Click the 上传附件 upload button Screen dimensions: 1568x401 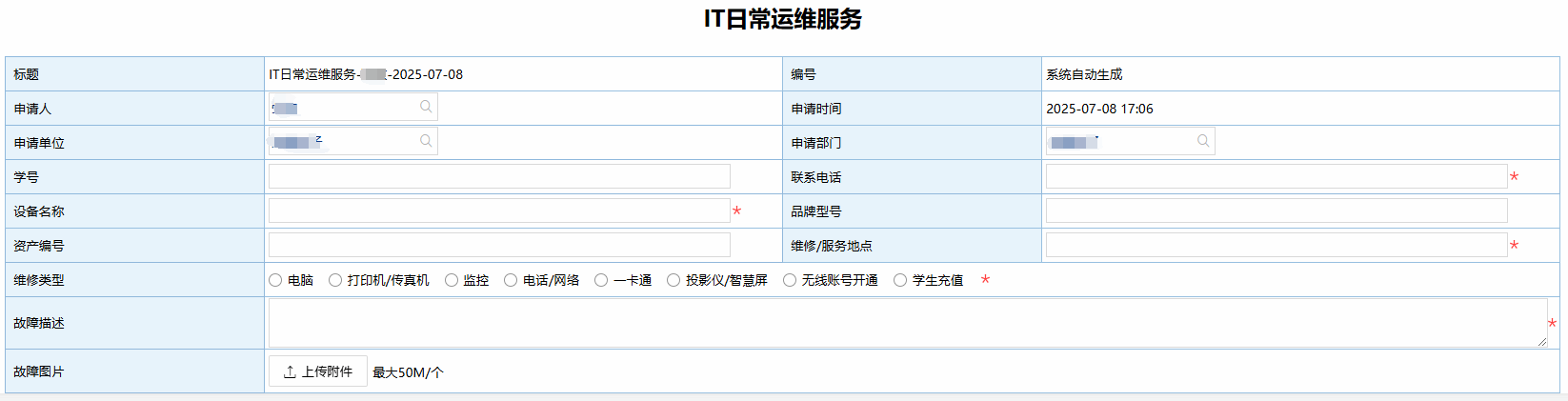click(x=317, y=371)
